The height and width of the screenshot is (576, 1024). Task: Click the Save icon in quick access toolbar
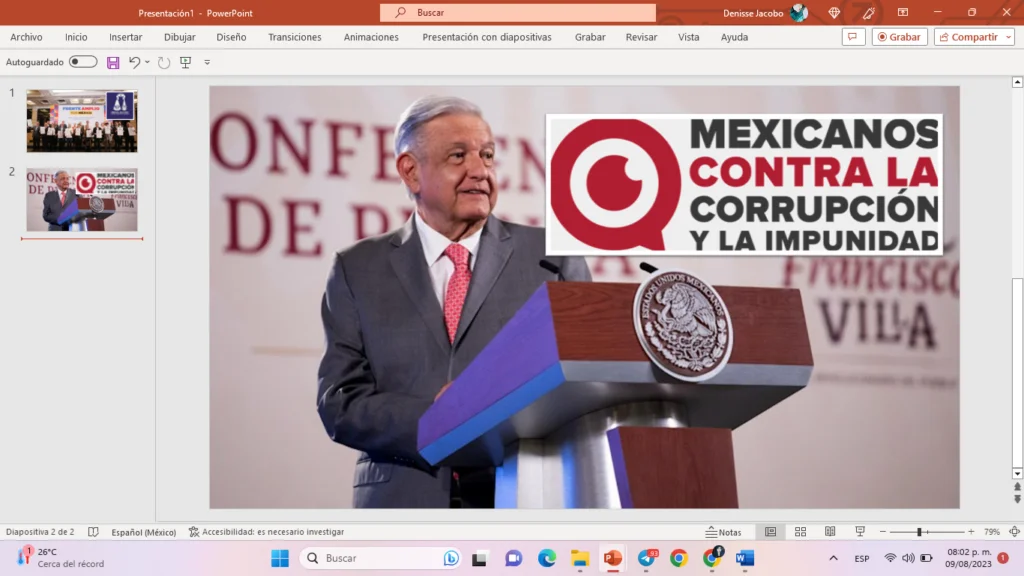coord(113,62)
